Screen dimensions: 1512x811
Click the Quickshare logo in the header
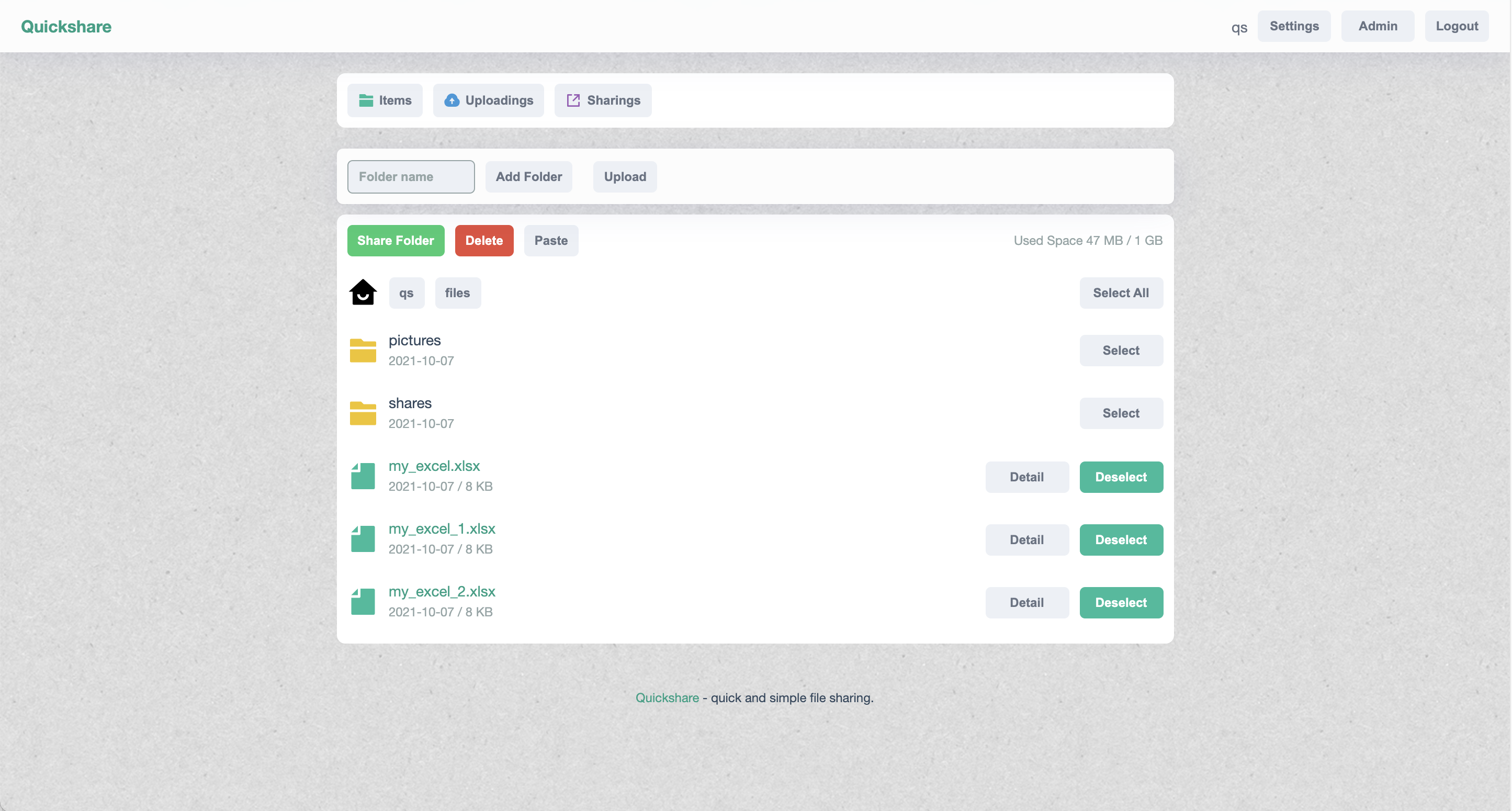click(66, 26)
